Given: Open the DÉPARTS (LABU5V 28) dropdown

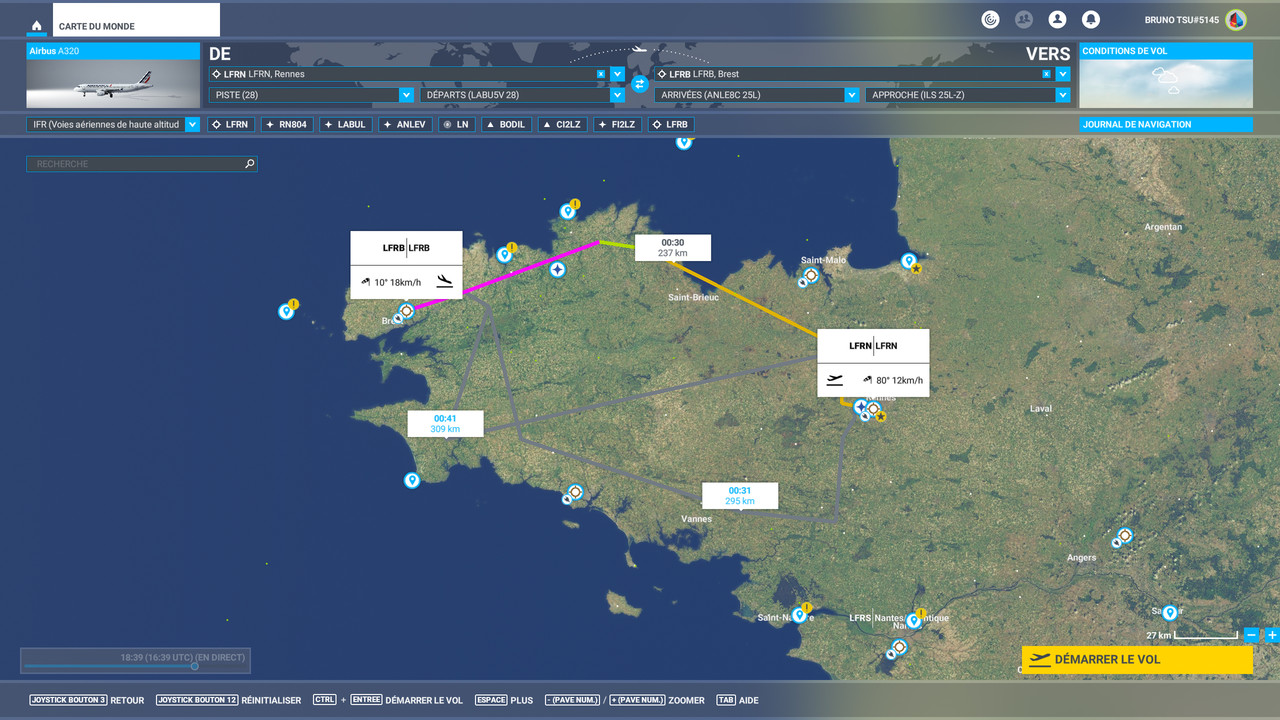Looking at the screenshot, I should pos(522,95).
